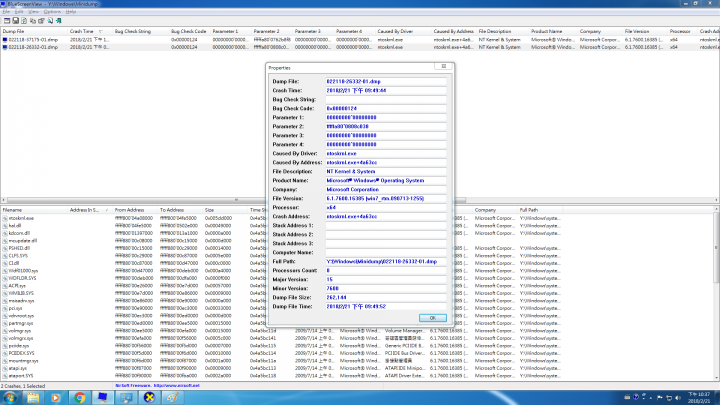The height and width of the screenshot is (405, 720).
Task: Open the Windows Start menu
Action: click(10, 398)
